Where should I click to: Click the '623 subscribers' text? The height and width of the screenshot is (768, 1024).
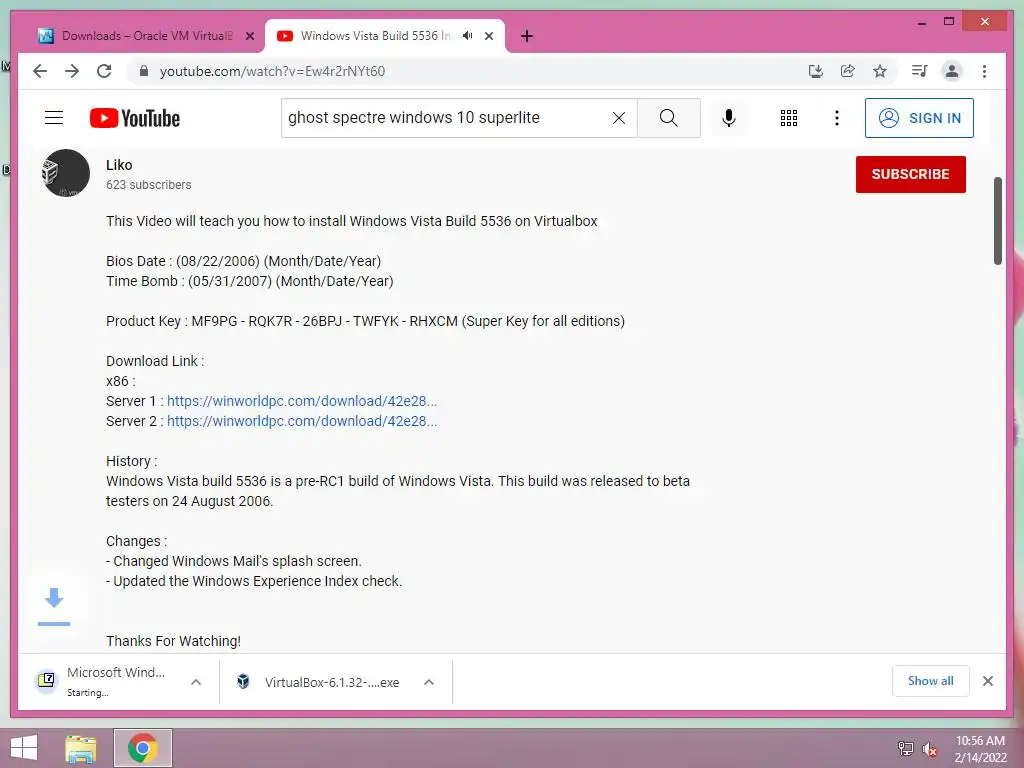point(148,185)
